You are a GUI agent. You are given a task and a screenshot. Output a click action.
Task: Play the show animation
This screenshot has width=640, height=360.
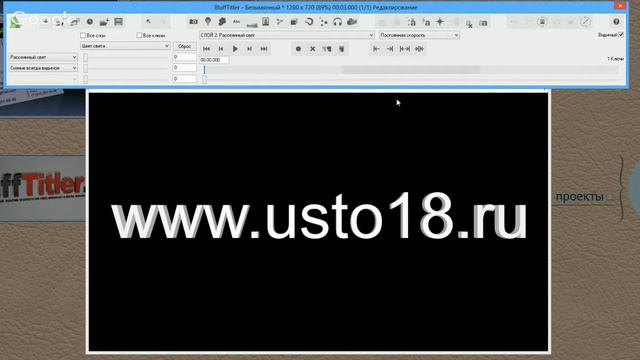coord(235,49)
